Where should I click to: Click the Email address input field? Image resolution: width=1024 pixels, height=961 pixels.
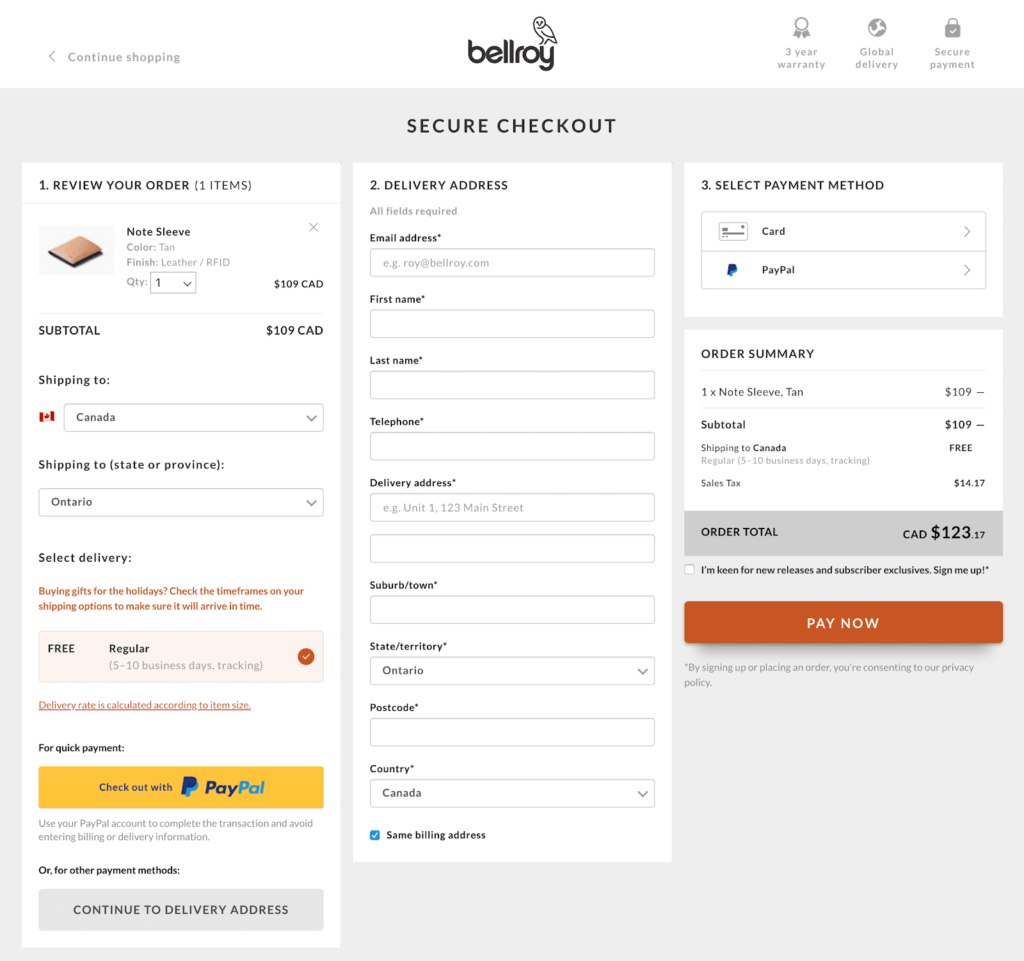(x=512, y=263)
